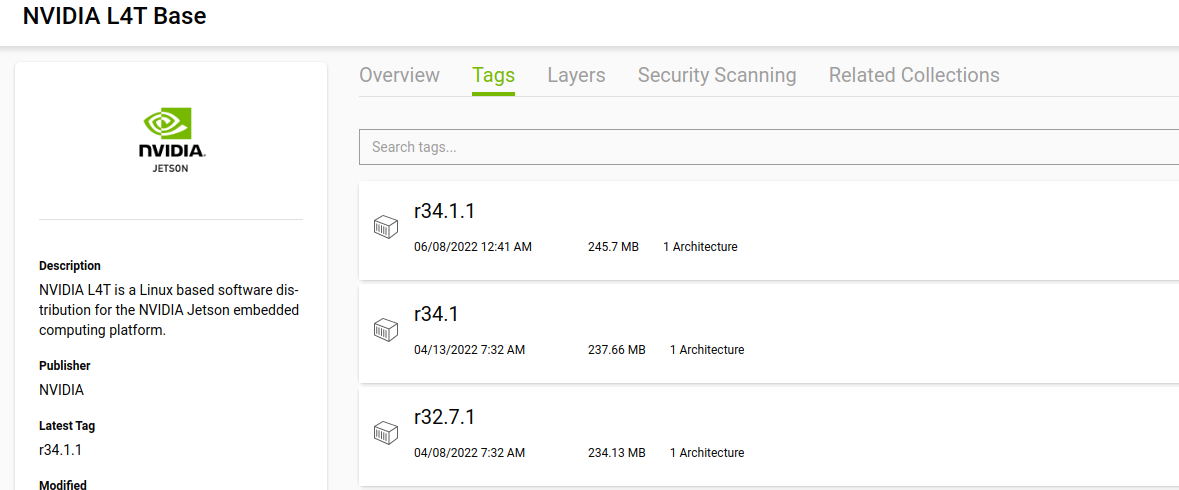Image resolution: width=1179 pixels, height=490 pixels.
Task: Go to the Related Collections tab
Action: click(x=914, y=75)
